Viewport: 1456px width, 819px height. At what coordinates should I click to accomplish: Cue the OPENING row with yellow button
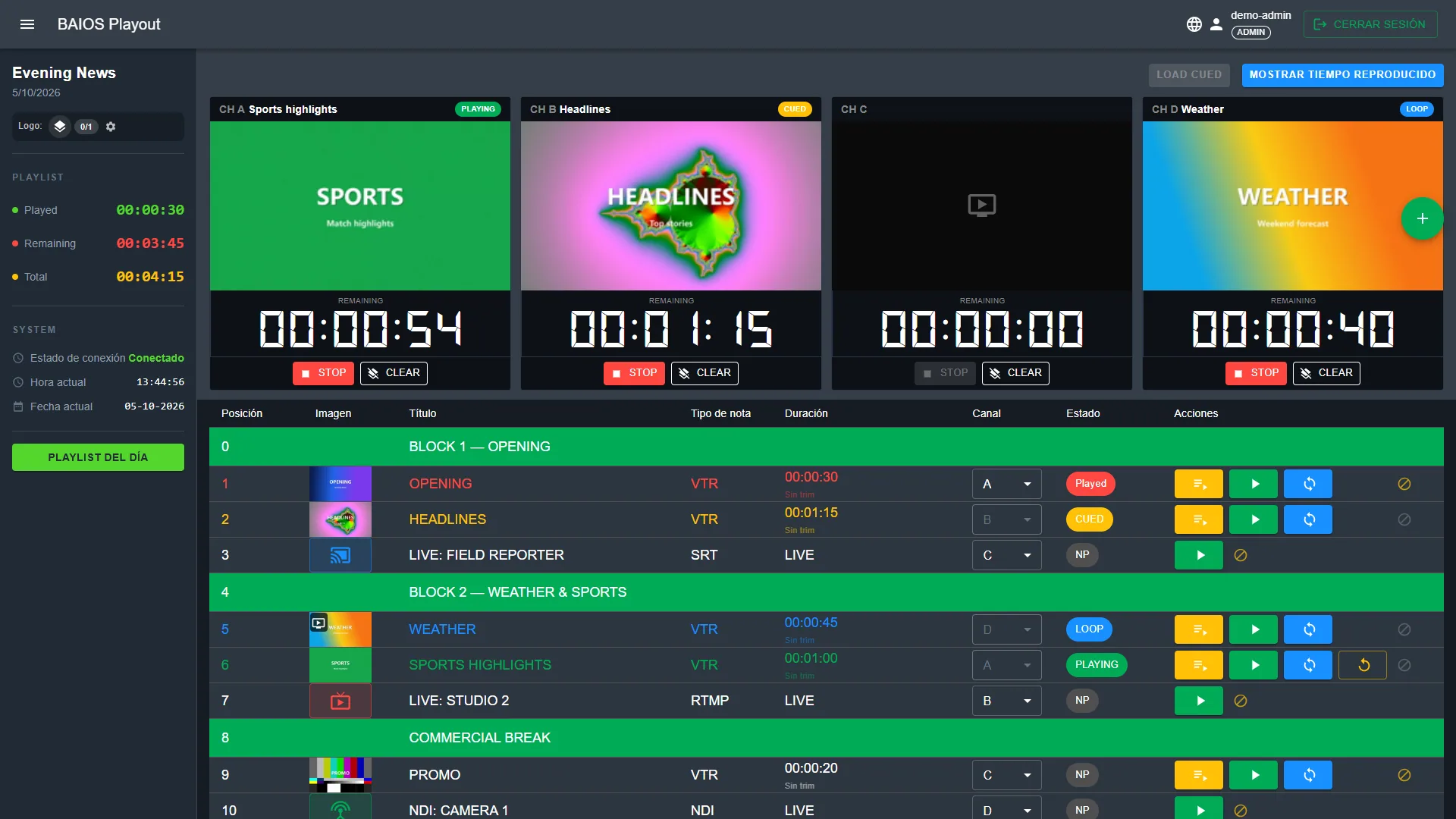1198,484
